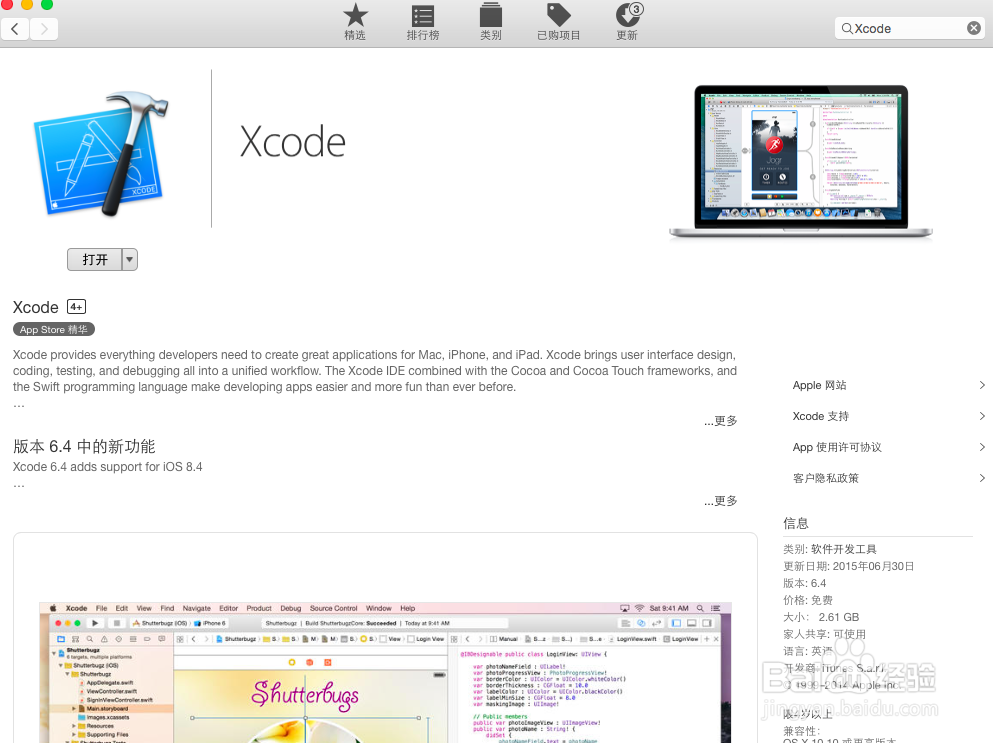Screen dimensions: 993x743
Task: Click the 价格: 免费 info line
Action: (x=807, y=600)
